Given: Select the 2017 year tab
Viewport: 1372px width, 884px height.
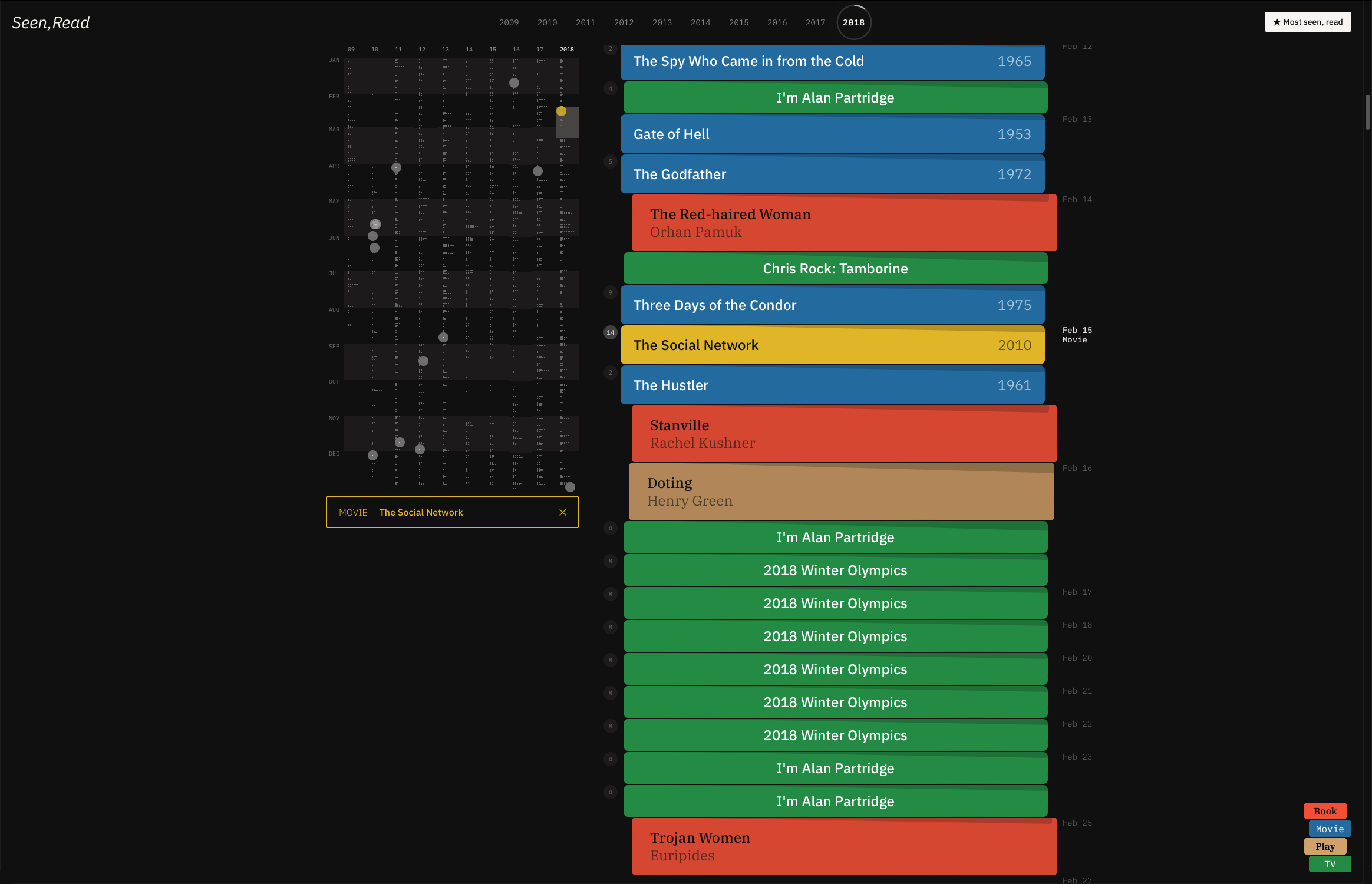Looking at the screenshot, I should pos(815,22).
